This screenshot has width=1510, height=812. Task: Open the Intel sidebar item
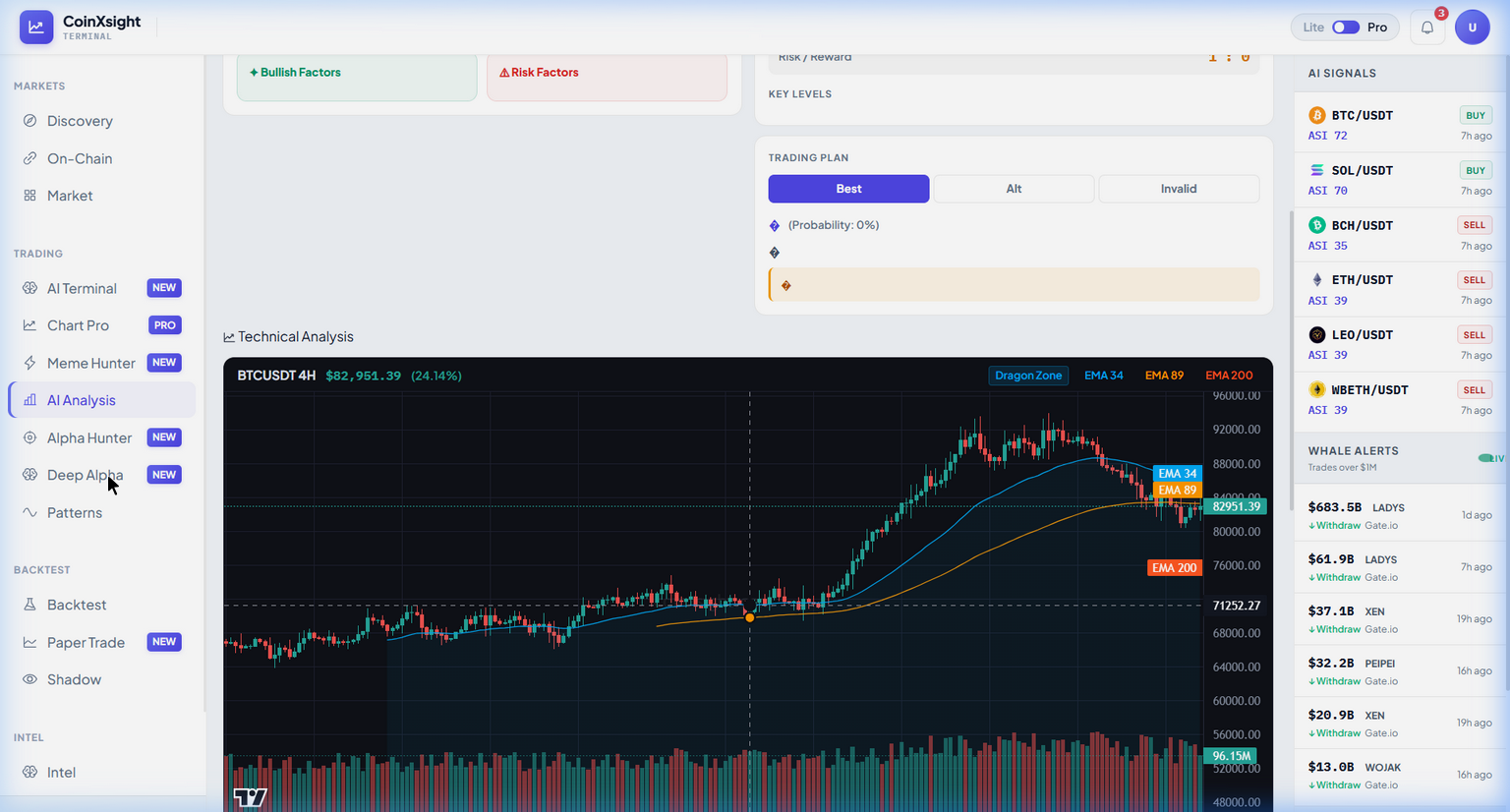click(x=102, y=772)
